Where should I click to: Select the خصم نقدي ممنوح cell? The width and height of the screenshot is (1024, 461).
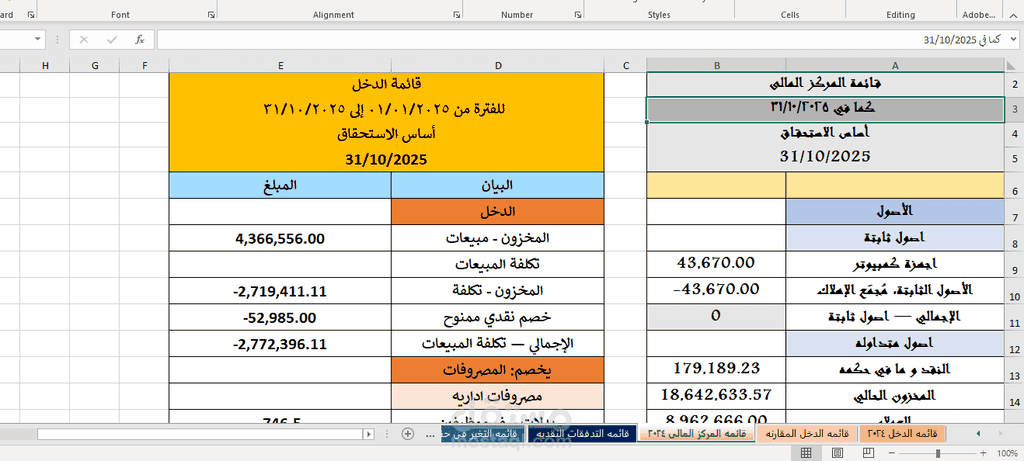(x=498, y=317)
